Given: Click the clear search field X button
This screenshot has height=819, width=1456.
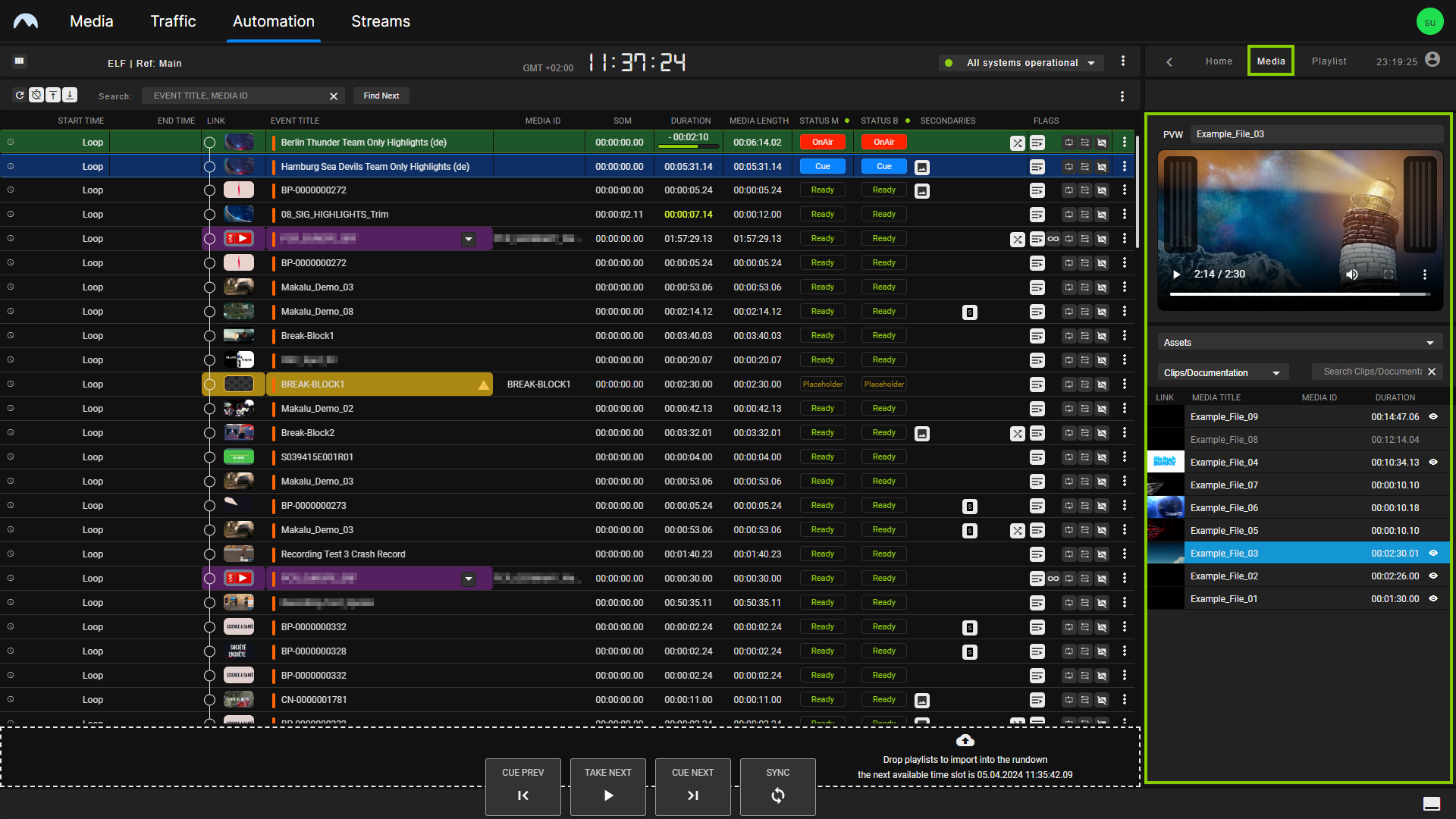Looking at the screenshot, I should click(334, 95).
